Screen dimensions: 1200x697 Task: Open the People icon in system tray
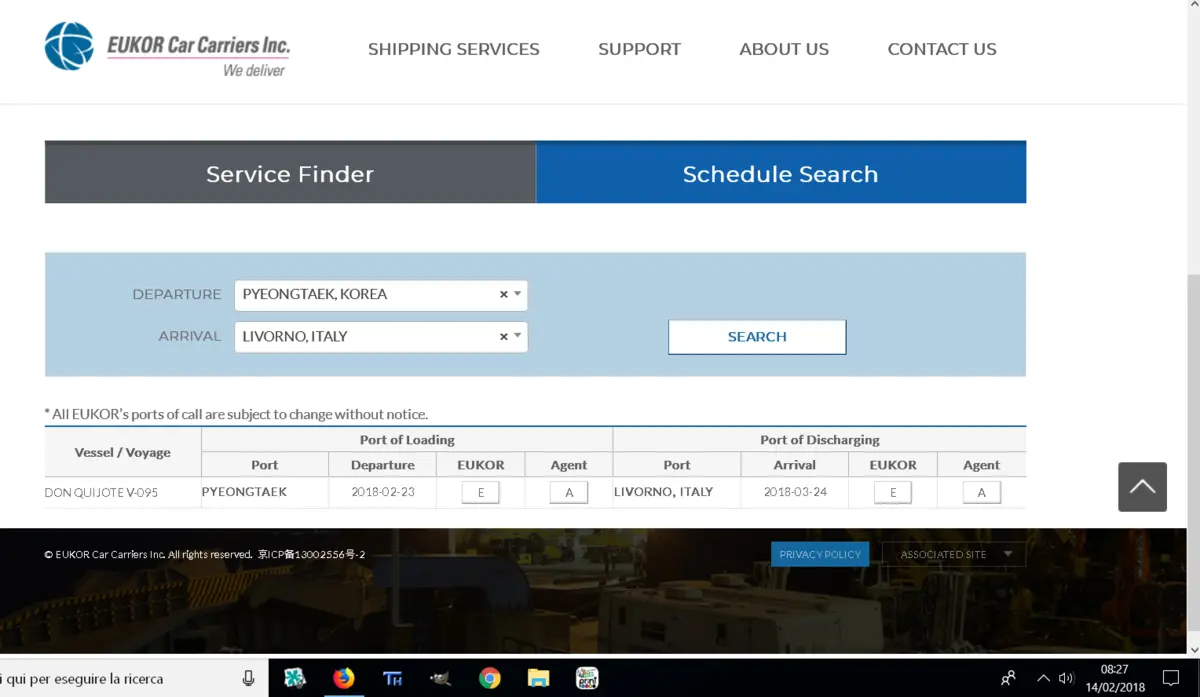pos(1009,678)
